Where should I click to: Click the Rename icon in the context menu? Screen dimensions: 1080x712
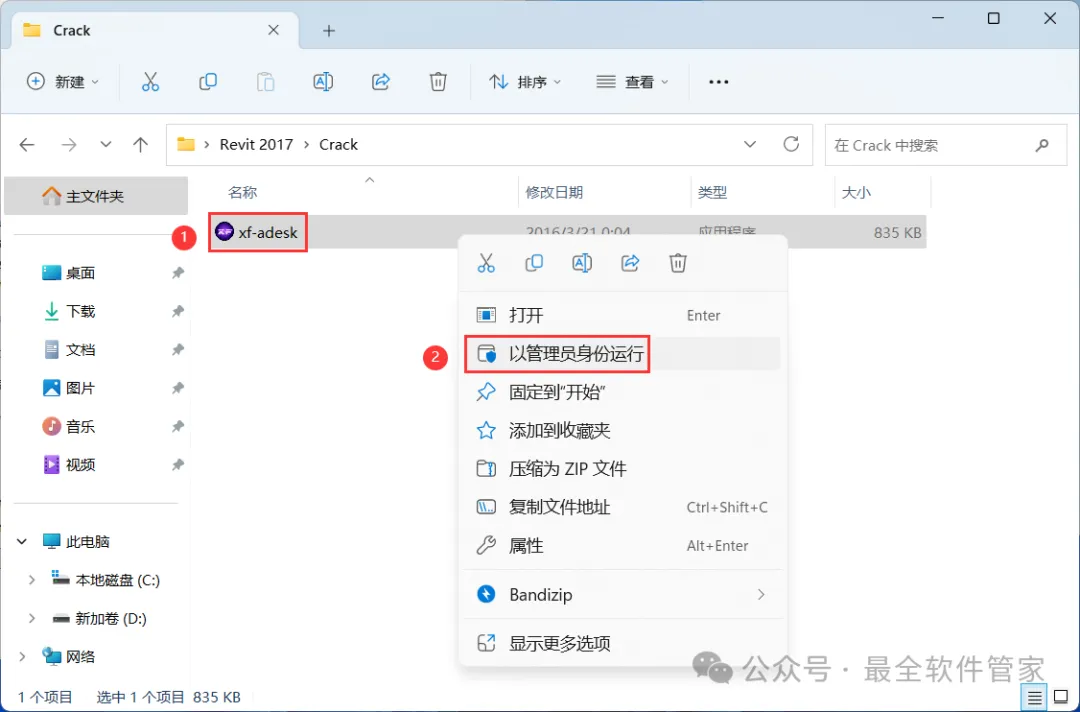tap(582, 263)
